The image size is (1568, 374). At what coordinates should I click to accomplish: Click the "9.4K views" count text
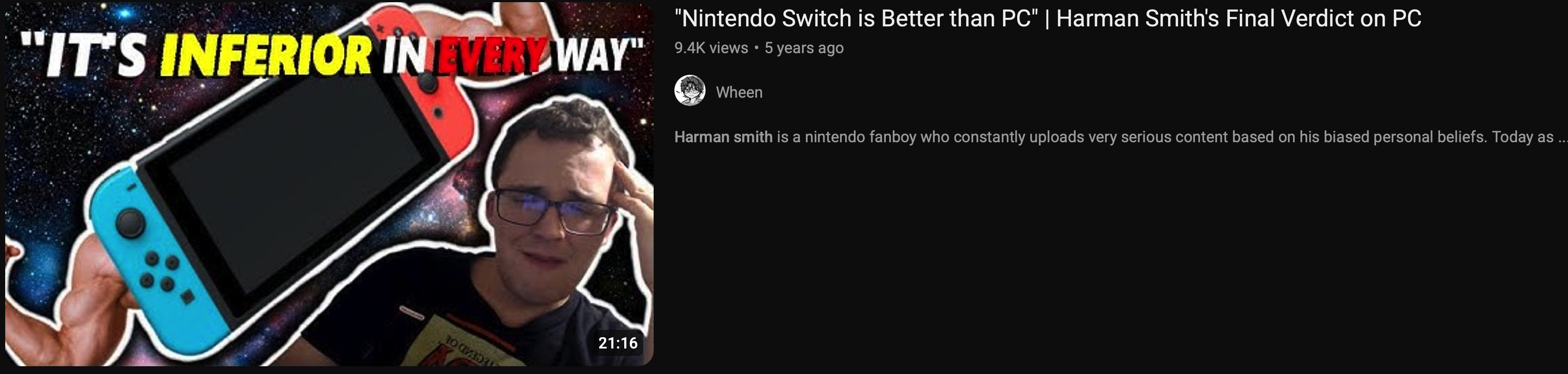[711, 48]
